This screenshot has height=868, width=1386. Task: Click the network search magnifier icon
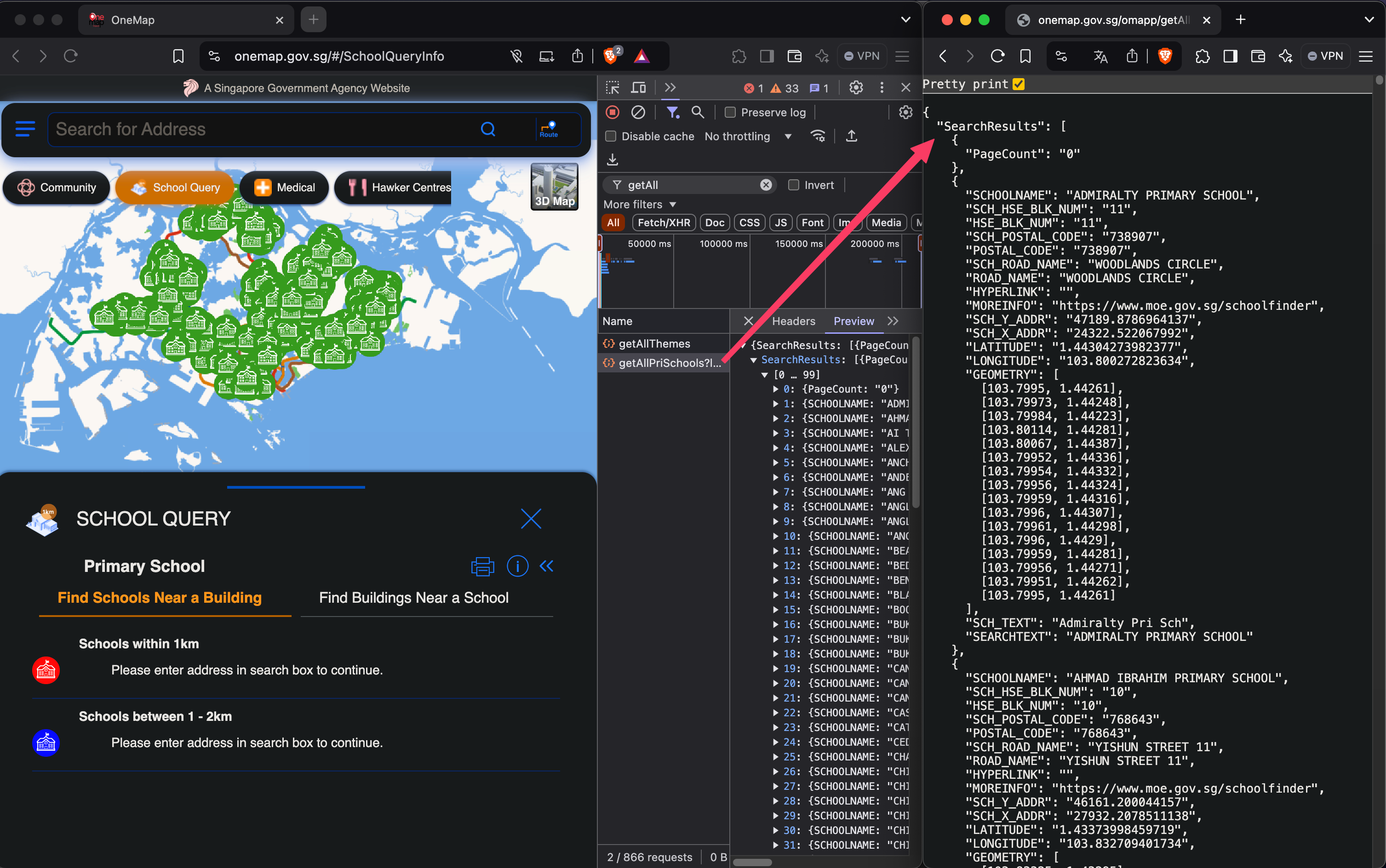(x=698, y=113)
